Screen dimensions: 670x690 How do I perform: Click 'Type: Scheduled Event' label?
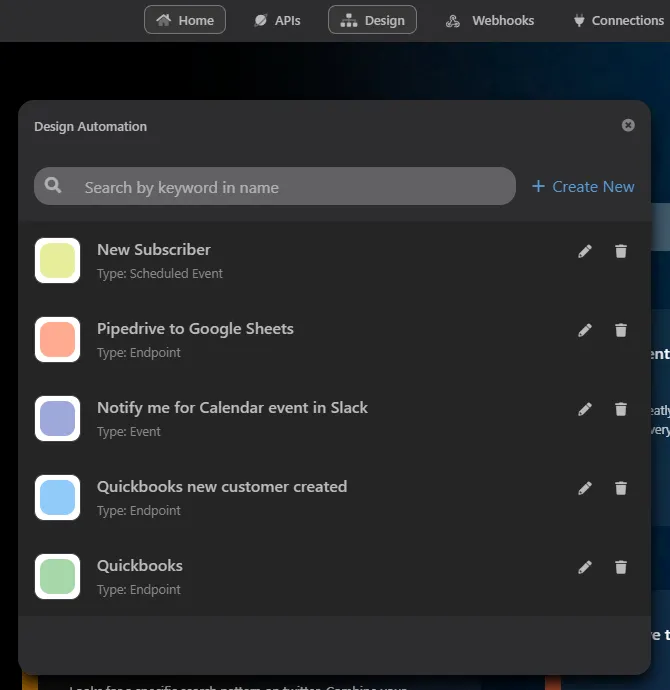(160, 274)
